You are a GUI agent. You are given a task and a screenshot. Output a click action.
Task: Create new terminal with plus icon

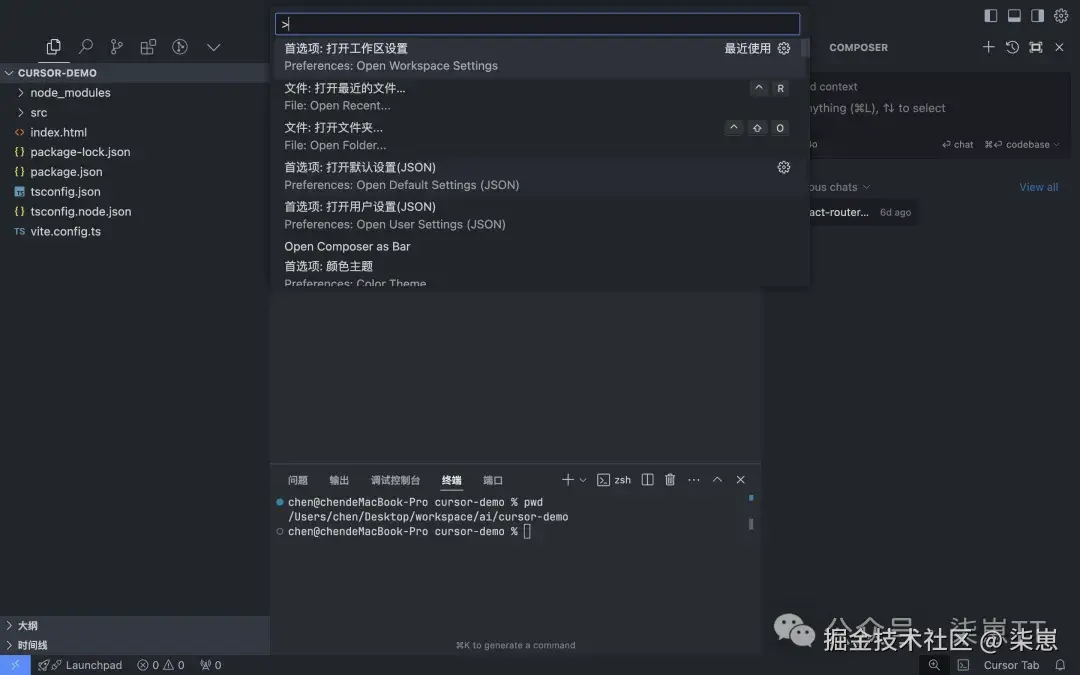[x=568, y=479]
